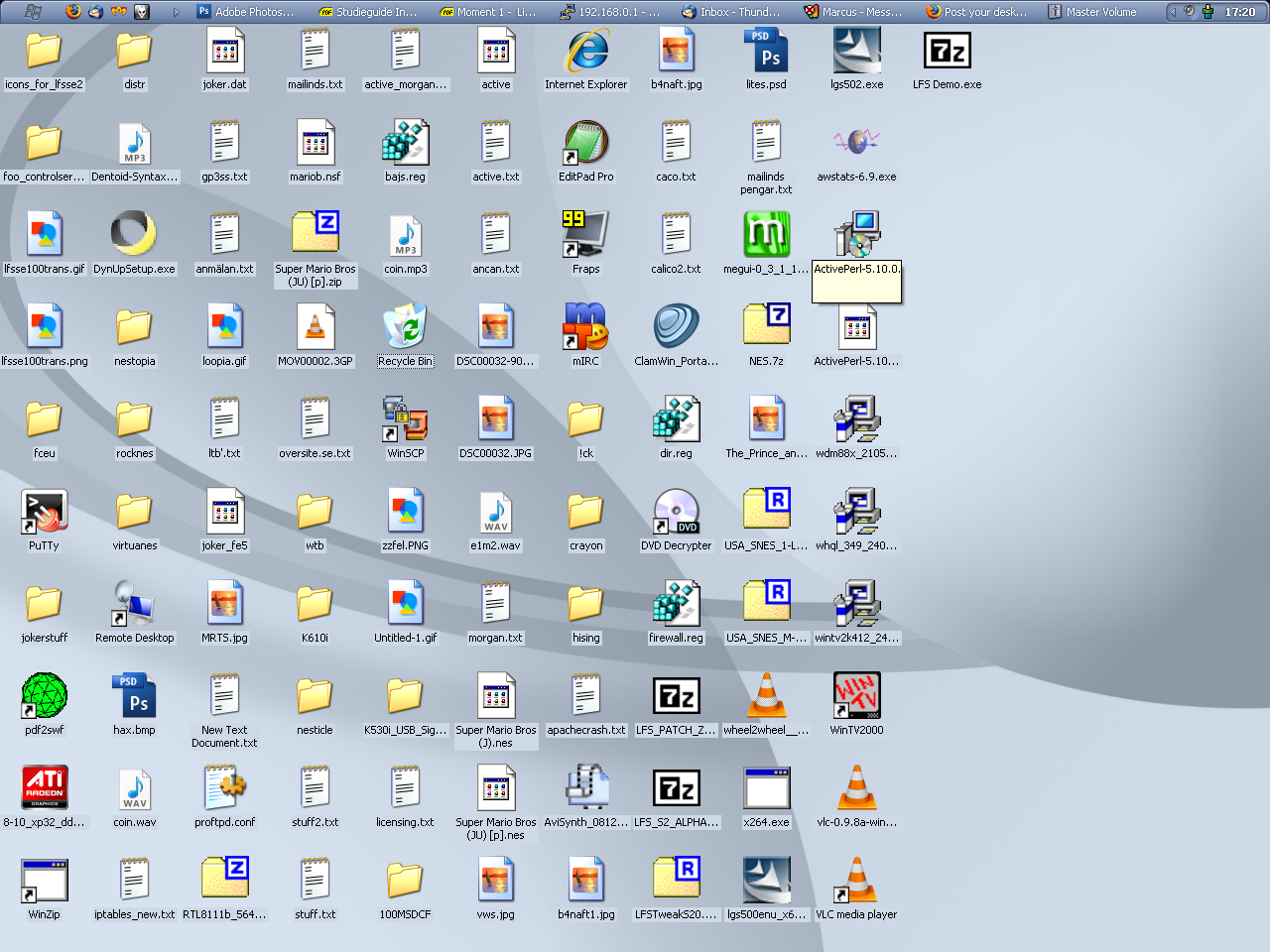Open the licensing.txt document

(x=405, y=788)
